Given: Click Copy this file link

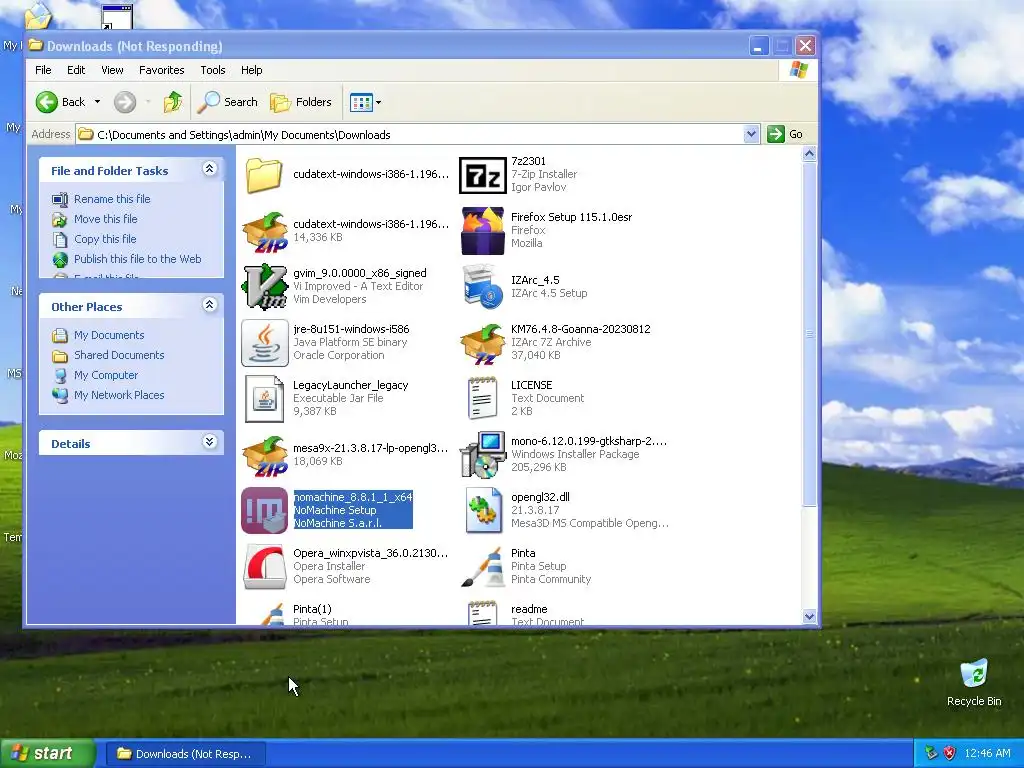Looking at the screenshot, I should point(104,239).
